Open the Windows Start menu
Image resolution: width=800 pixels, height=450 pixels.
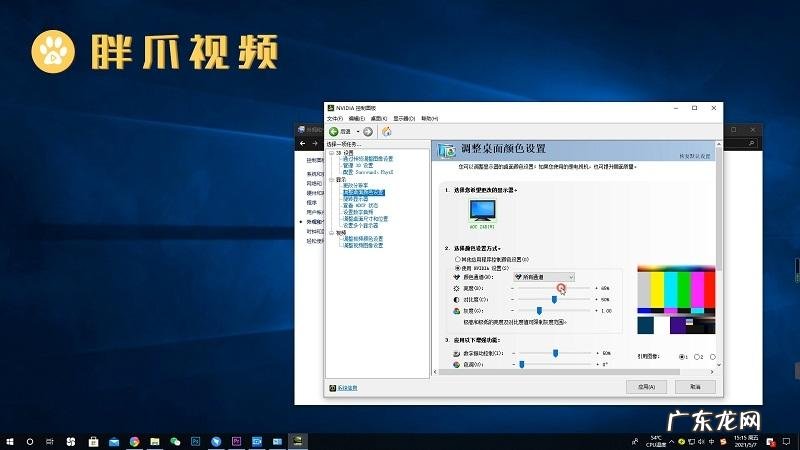(x=9, y=441)
